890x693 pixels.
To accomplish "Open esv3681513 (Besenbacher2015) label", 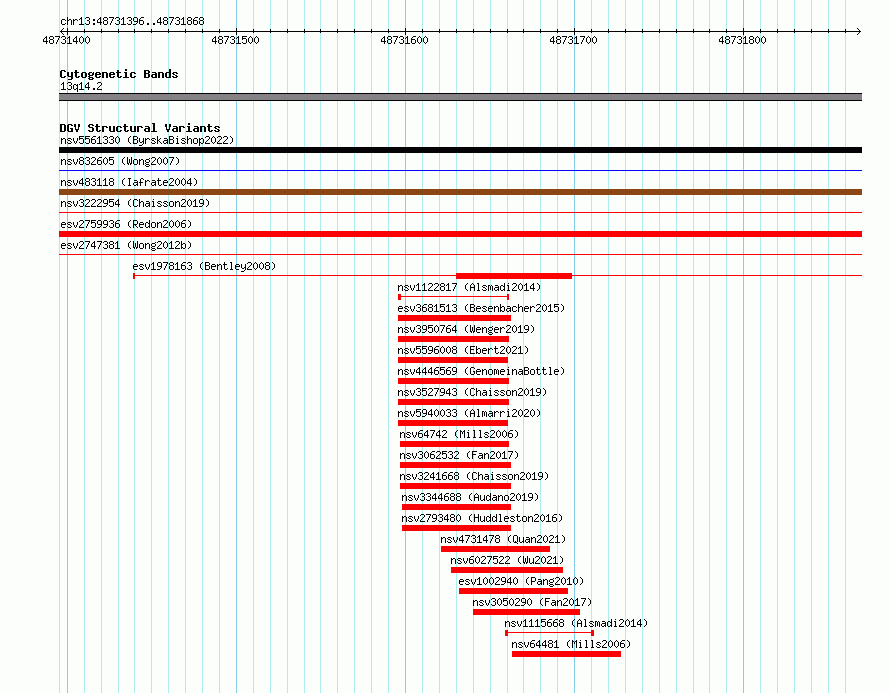I will (481, 308).
